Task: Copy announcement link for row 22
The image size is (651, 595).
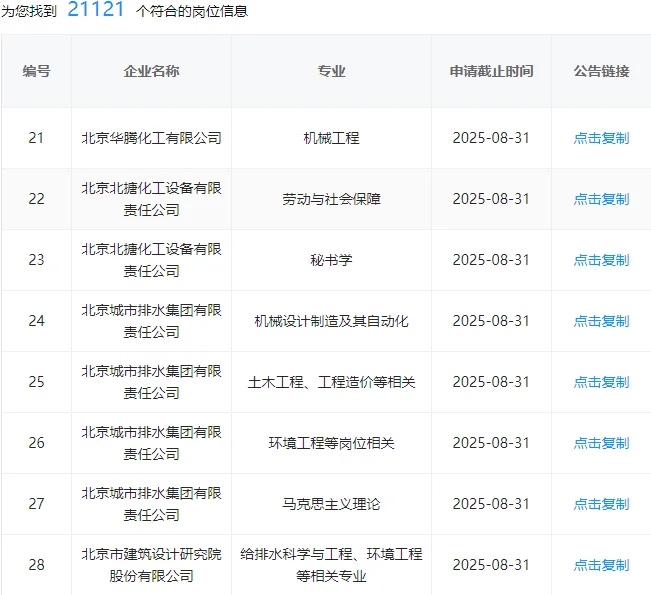Action: pos(601,199)
